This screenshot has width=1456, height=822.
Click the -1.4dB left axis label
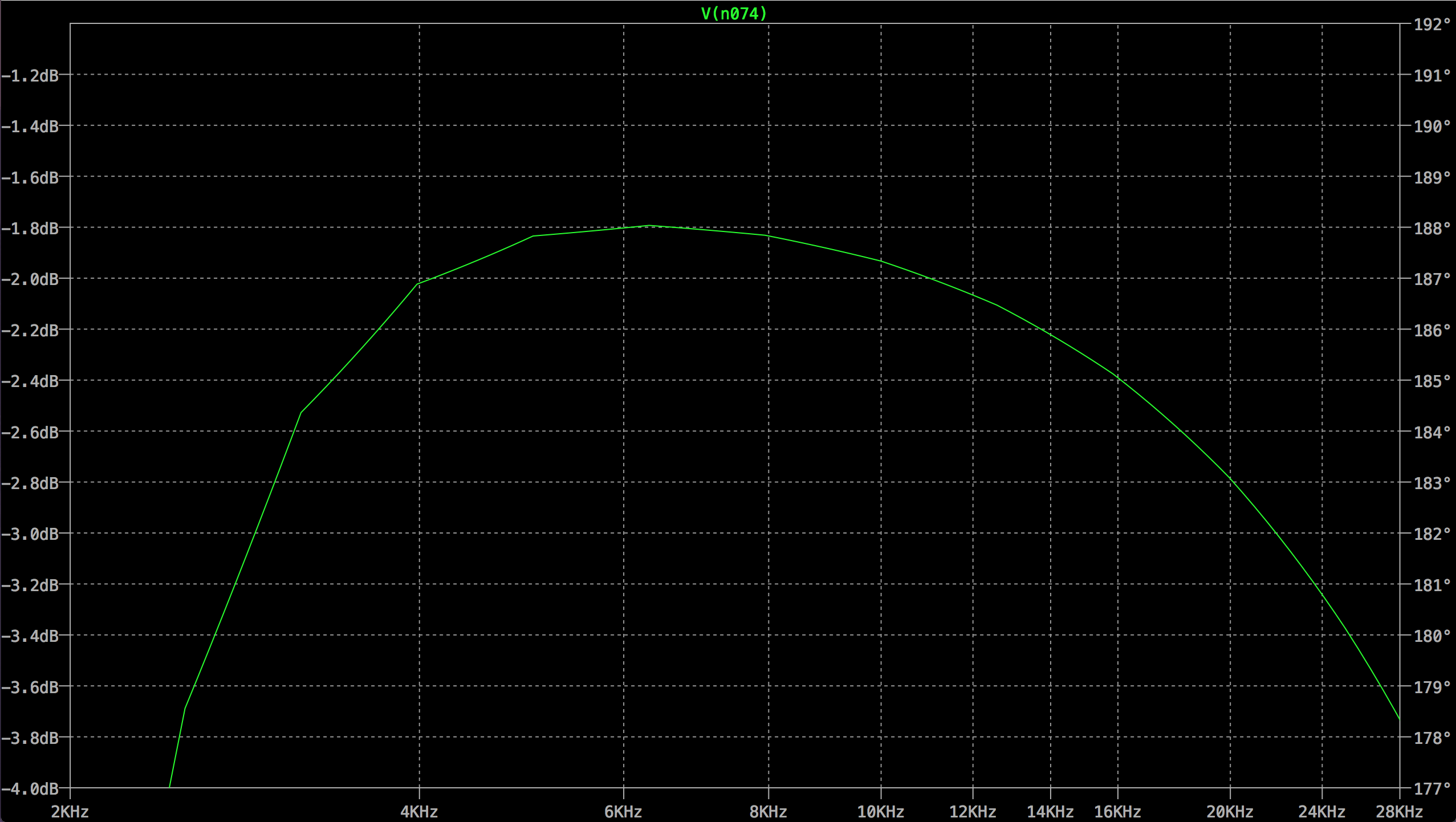30,126
